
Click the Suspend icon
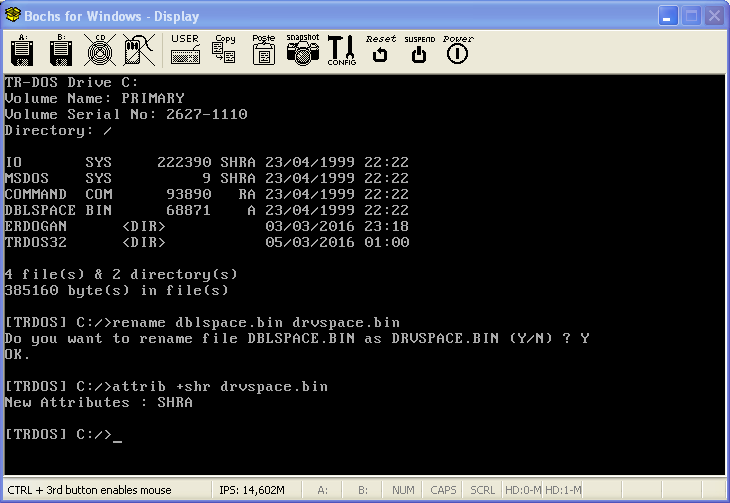pyautogui.click(x=419, y=49)
